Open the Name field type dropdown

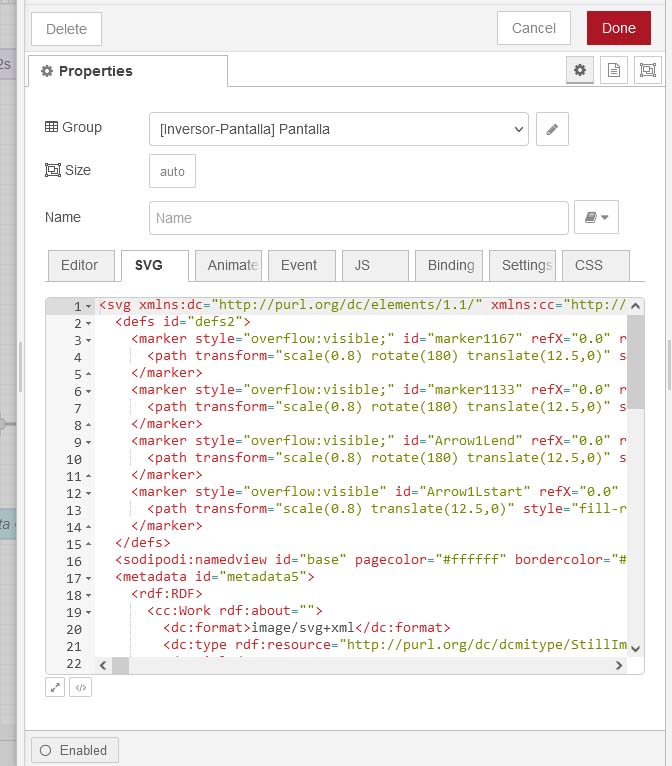click(x=596, y=217)
